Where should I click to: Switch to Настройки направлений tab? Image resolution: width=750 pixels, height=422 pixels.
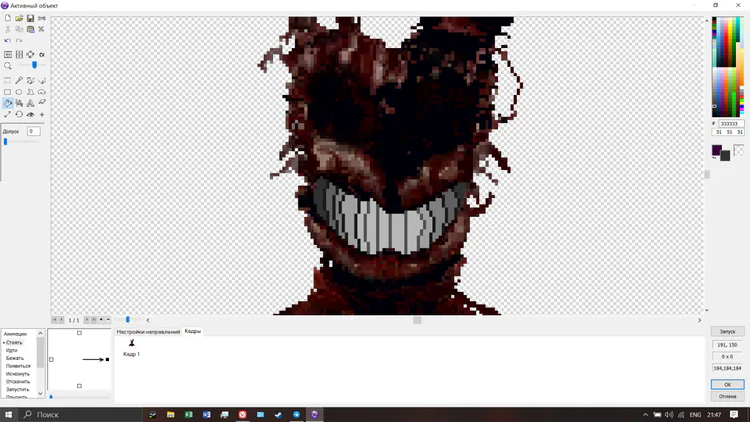tap(148, 332)
